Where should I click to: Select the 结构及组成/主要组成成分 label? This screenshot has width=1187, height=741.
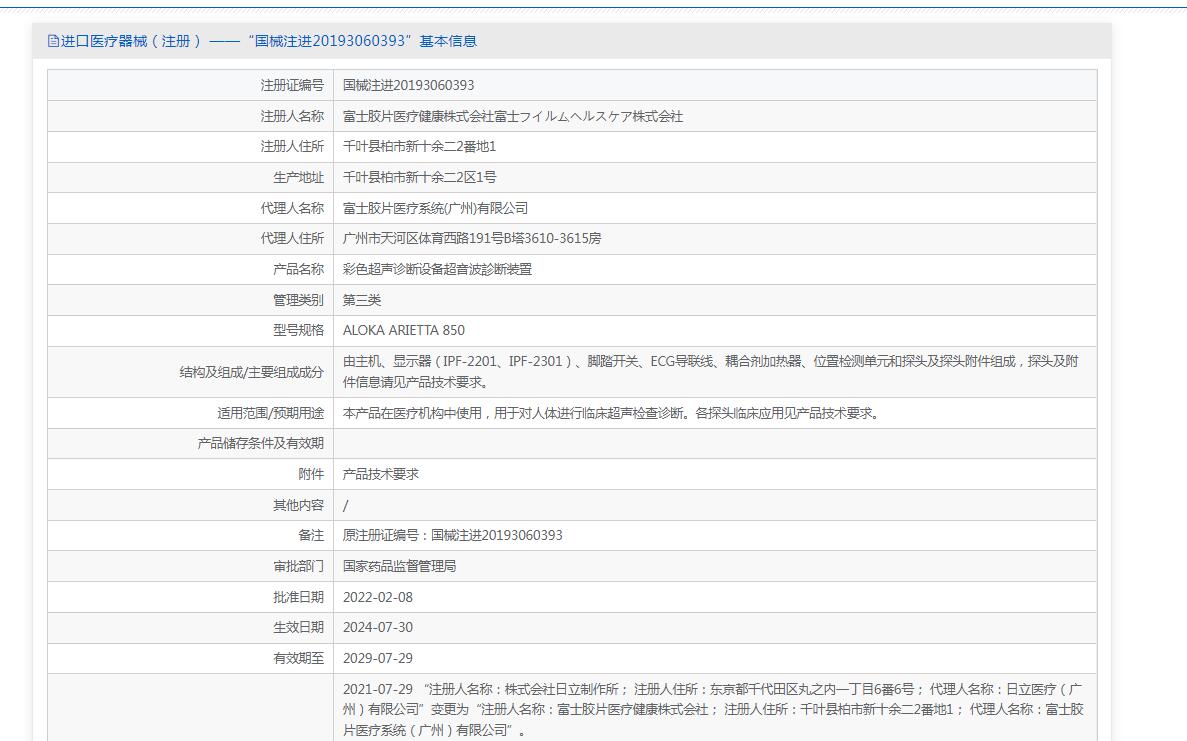click(251, 372)
